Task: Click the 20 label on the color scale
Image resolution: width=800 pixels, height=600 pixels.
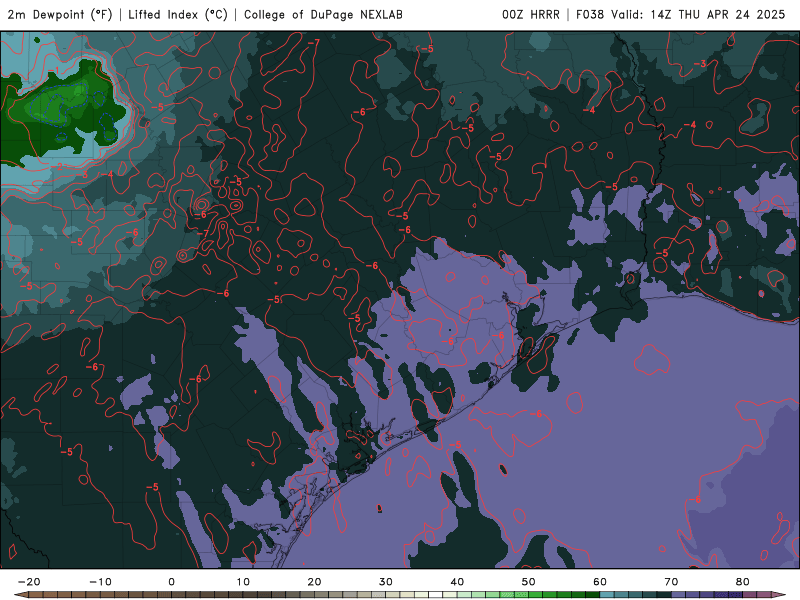Action: tap(314, 582)
